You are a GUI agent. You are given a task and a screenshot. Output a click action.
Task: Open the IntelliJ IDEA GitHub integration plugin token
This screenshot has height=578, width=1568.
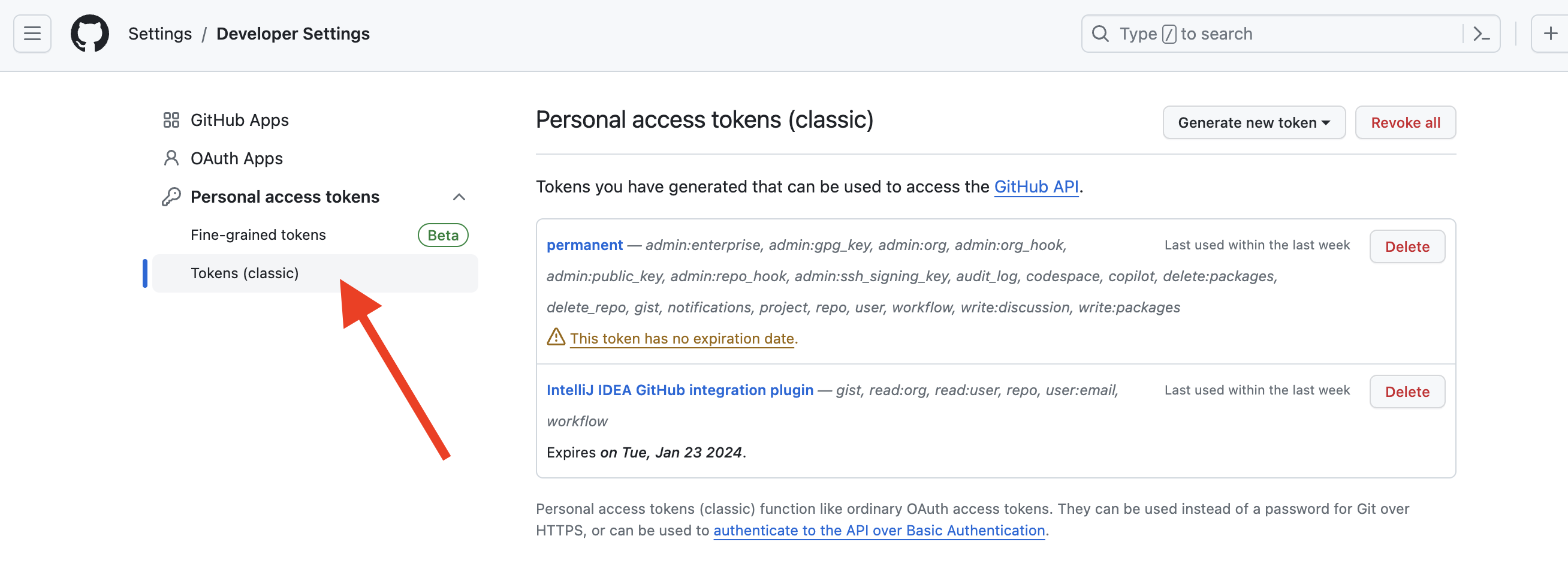pos(679,390)
